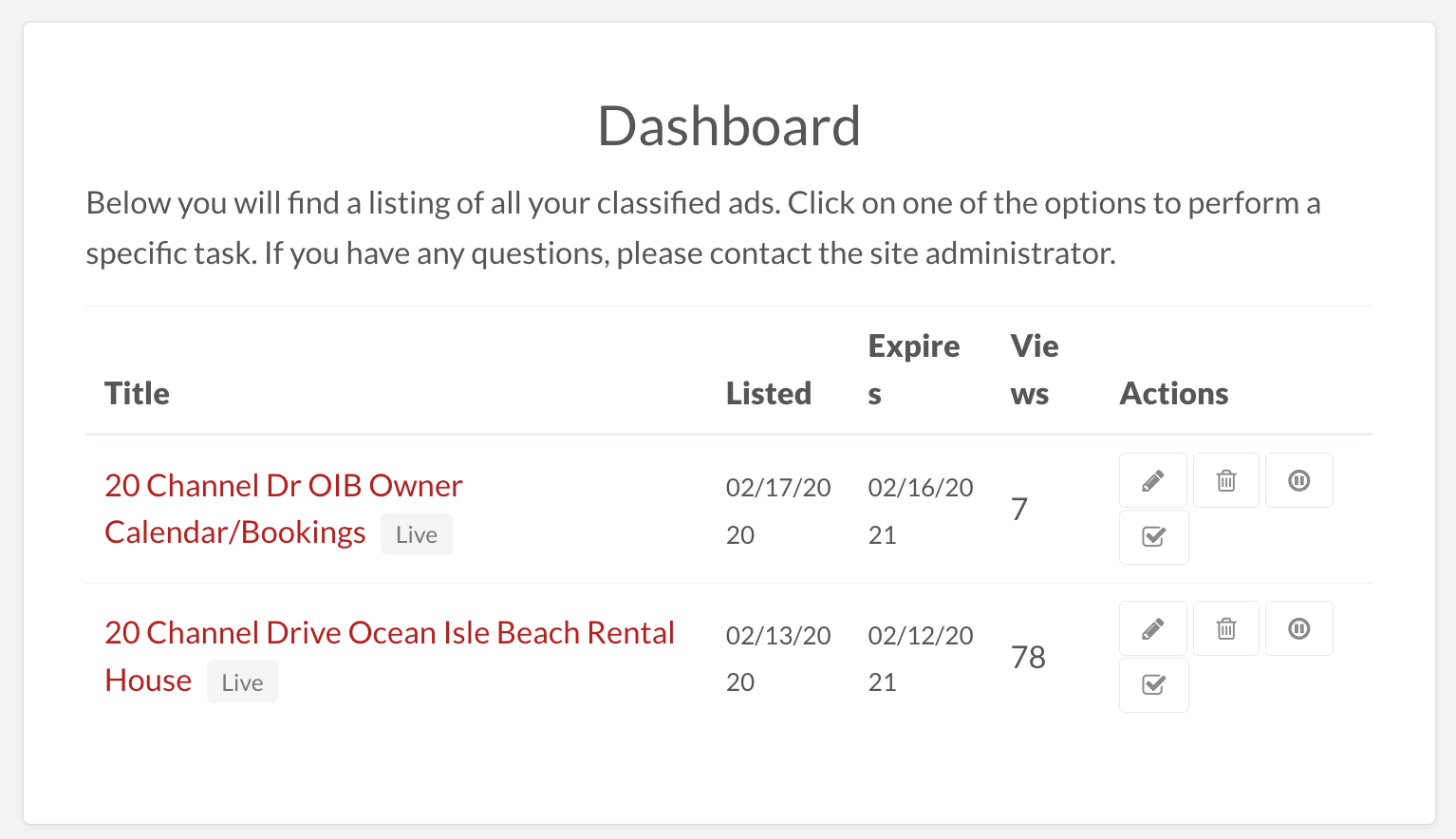
Task: Click the trash icon for Owner Calendar/Bookings ad
Action: pos(1225,480)
